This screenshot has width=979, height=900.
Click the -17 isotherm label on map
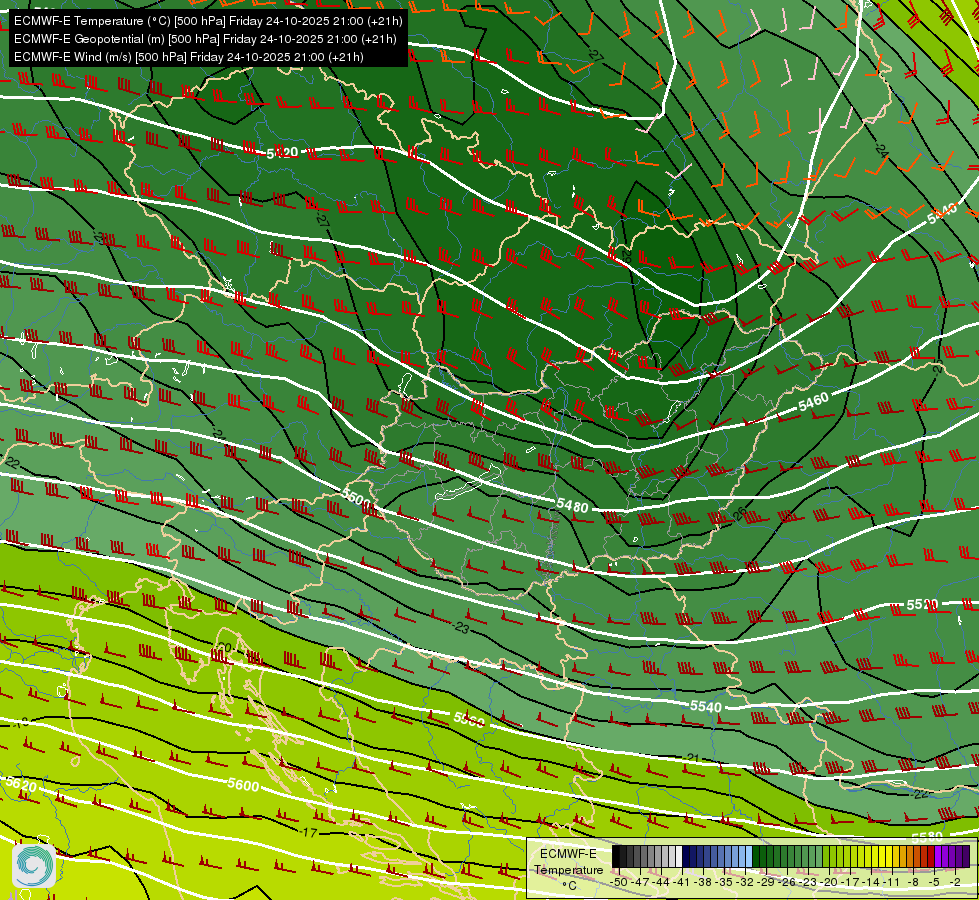(x=308, y=833)
